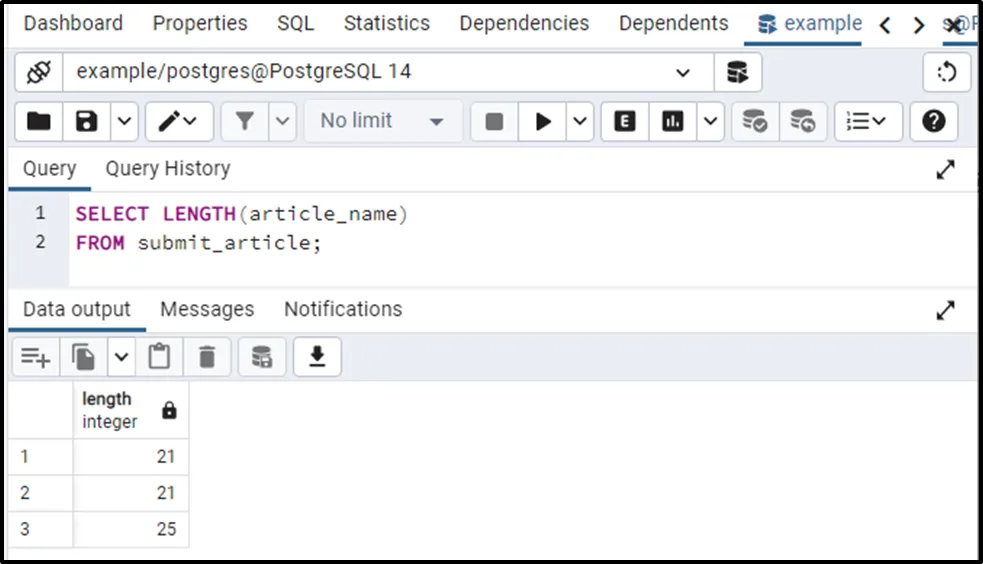
Task: Click the Commit database icon
Action: pos(755,121)
